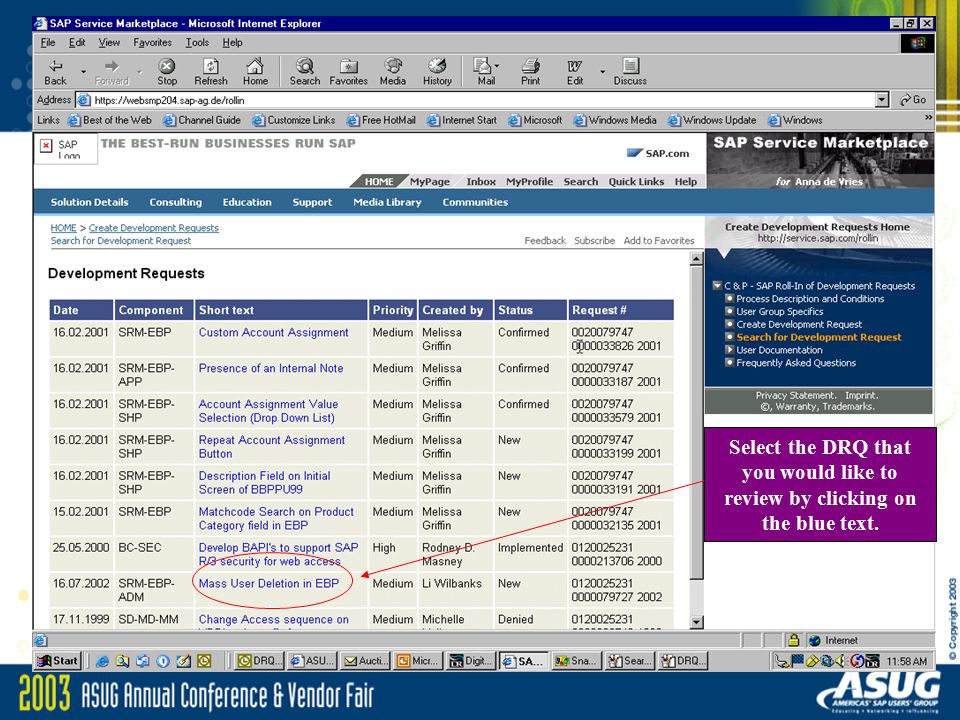
Task: Open the File menu
Action: click(x=48, y=42)
